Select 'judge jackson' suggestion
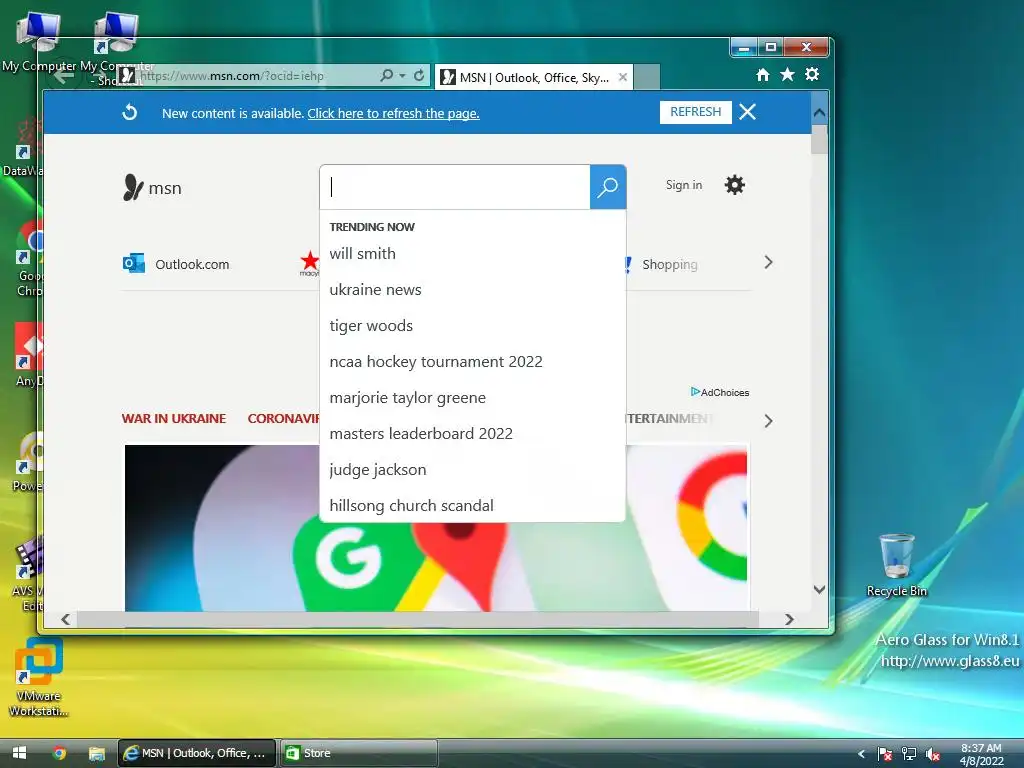This screenshot has height=768, width=1024. (472, 469)
